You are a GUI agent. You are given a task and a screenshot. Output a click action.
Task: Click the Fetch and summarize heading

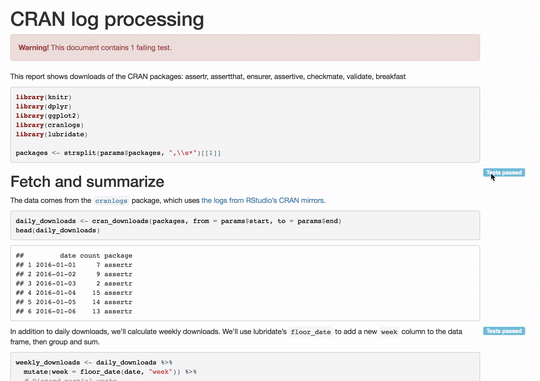pyautogui.click(x=87, y=182)
